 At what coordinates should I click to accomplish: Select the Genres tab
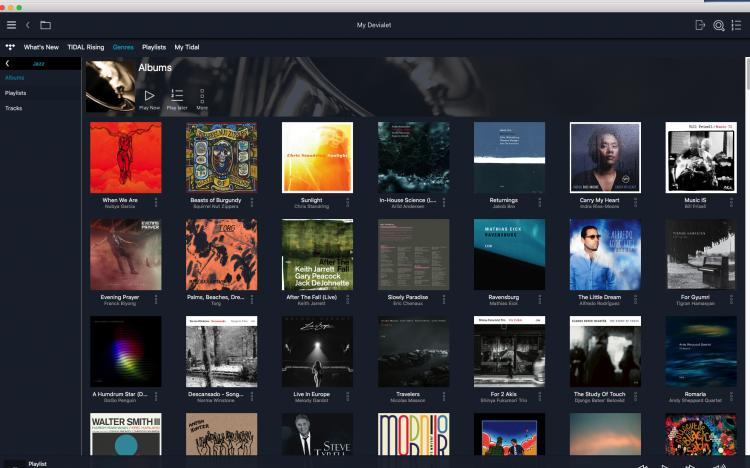(123, 47)
